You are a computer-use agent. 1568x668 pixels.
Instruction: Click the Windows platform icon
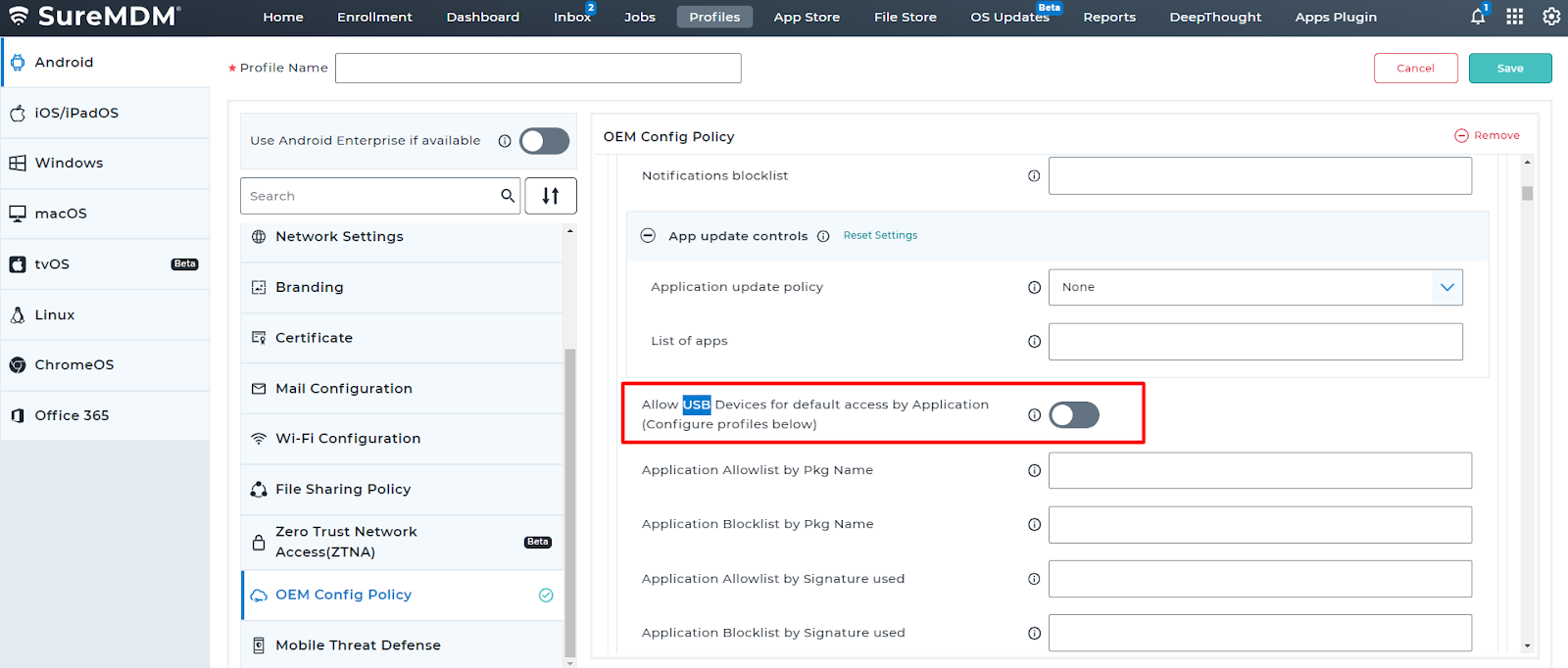pyautogui.click(x=18, y=164)
